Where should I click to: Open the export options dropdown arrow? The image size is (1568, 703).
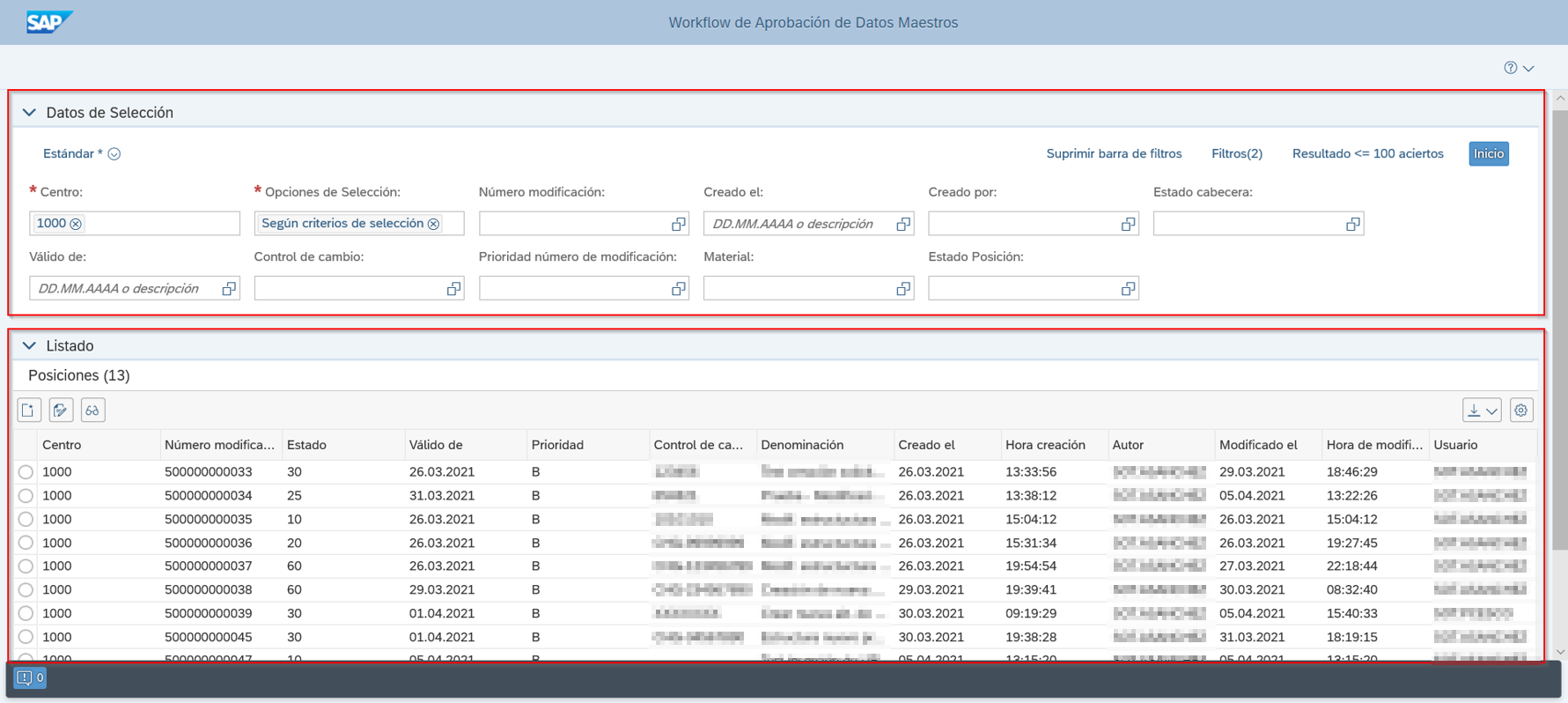pos(1492,411)
